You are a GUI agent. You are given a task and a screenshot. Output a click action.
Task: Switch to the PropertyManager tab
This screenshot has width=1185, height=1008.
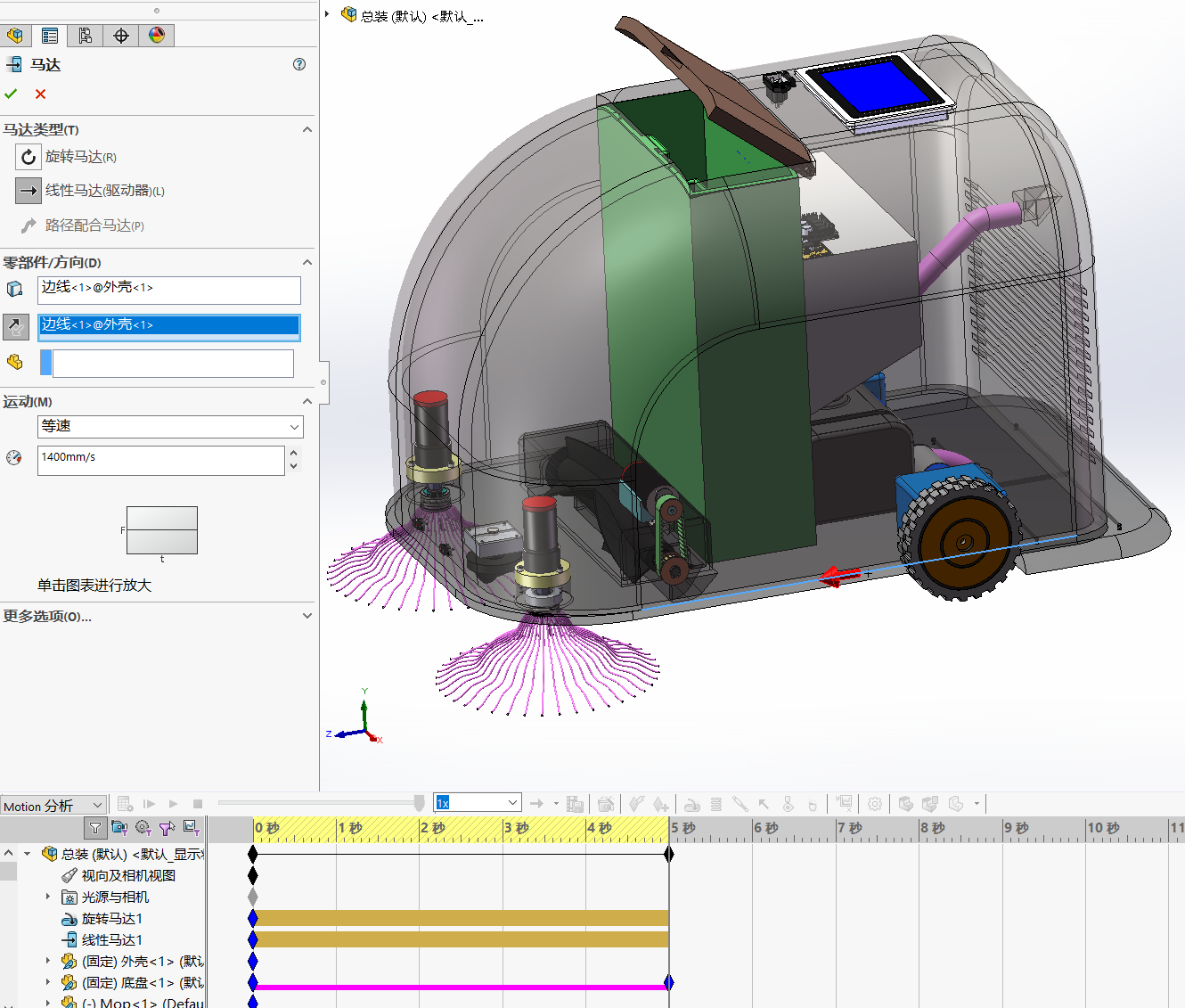(x=50, y=36)
